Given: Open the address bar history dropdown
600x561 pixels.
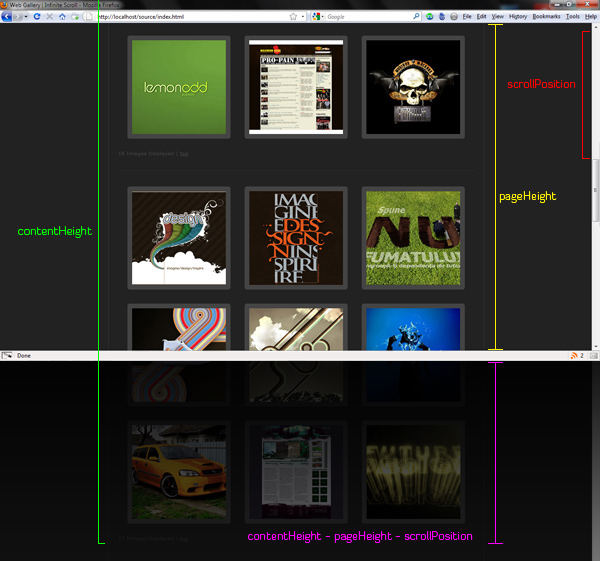Looking at the screenshot, I should [303, 16].
